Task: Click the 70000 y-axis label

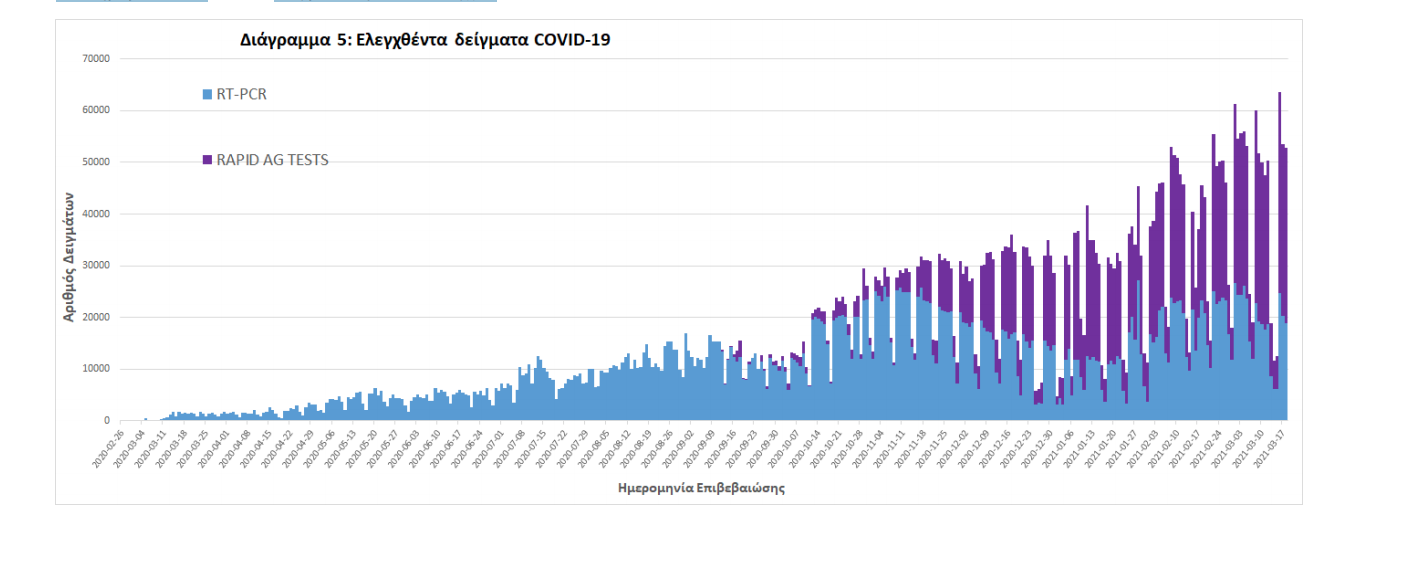Action: click(x=96, y=59)
